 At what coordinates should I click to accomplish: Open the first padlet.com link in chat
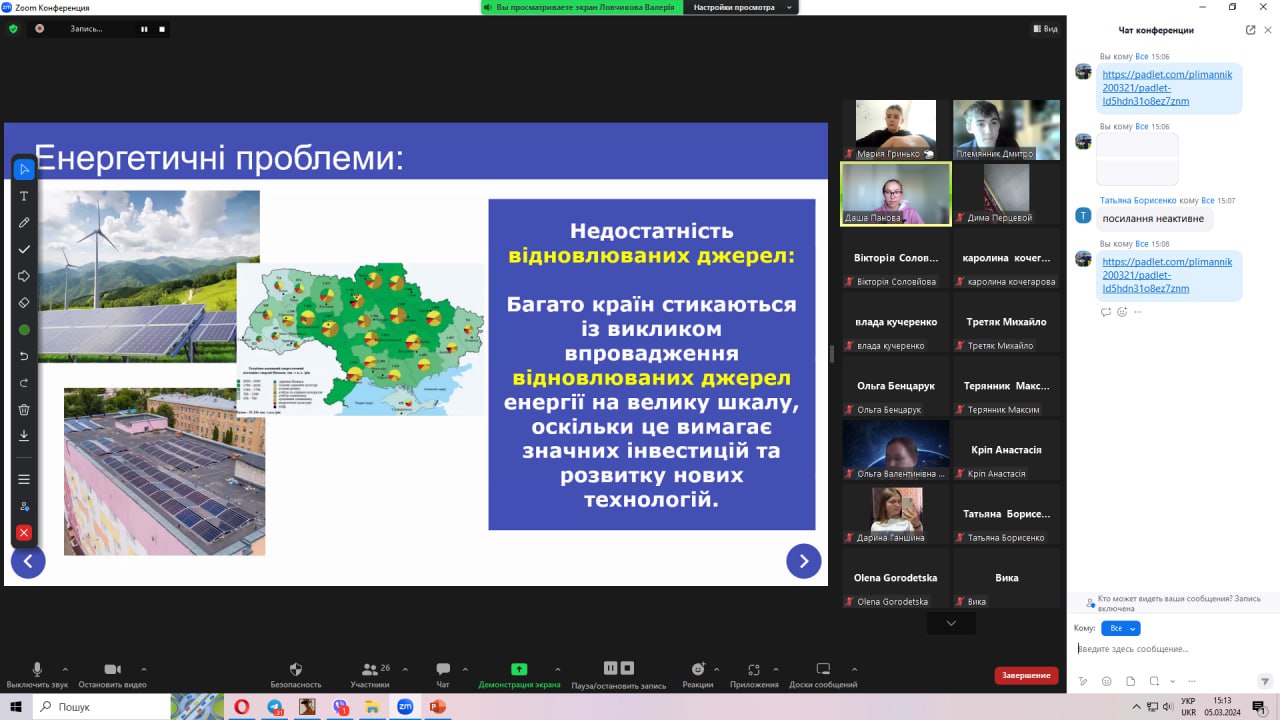(x=1167, y=87)
